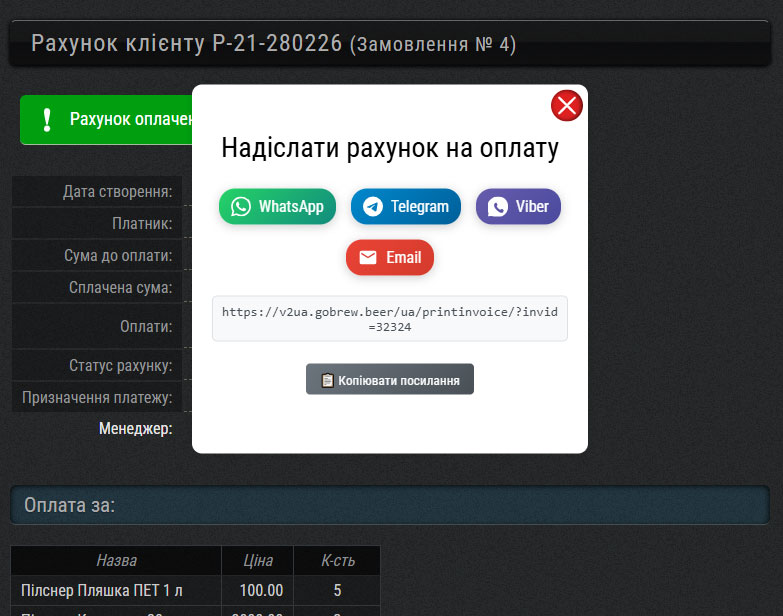Click the Дата створення label
This screenshot has height=616, width=783.
[117, 191]
